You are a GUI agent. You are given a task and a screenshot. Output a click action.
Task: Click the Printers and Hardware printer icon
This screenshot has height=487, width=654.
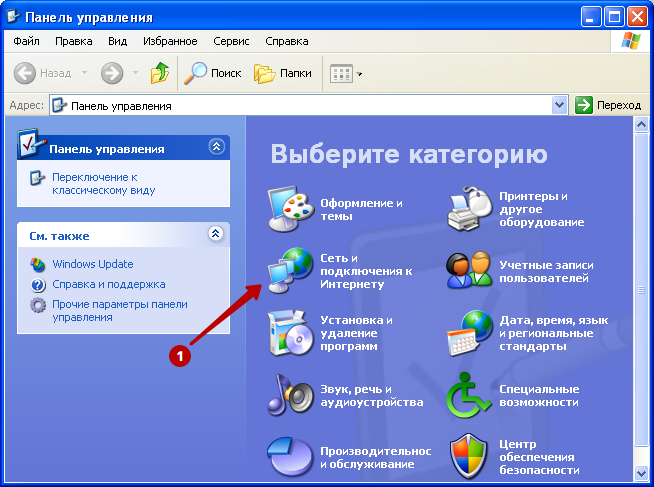click(x=470, y=208)
